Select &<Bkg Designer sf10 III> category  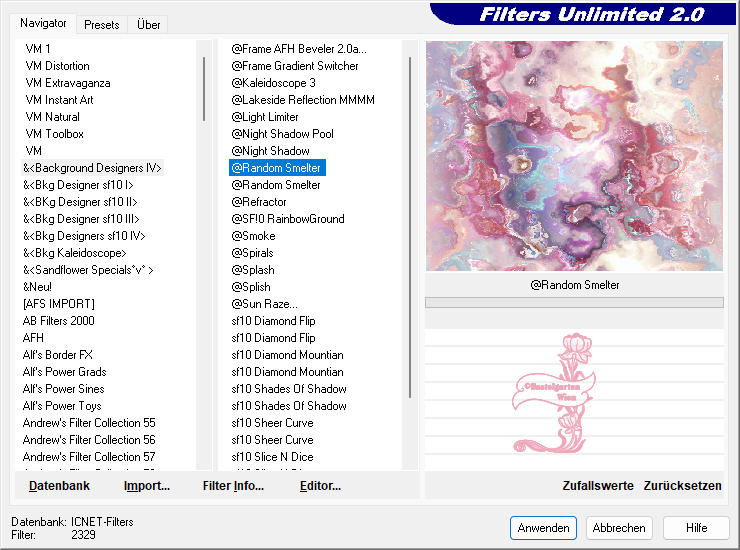point(81,219)
